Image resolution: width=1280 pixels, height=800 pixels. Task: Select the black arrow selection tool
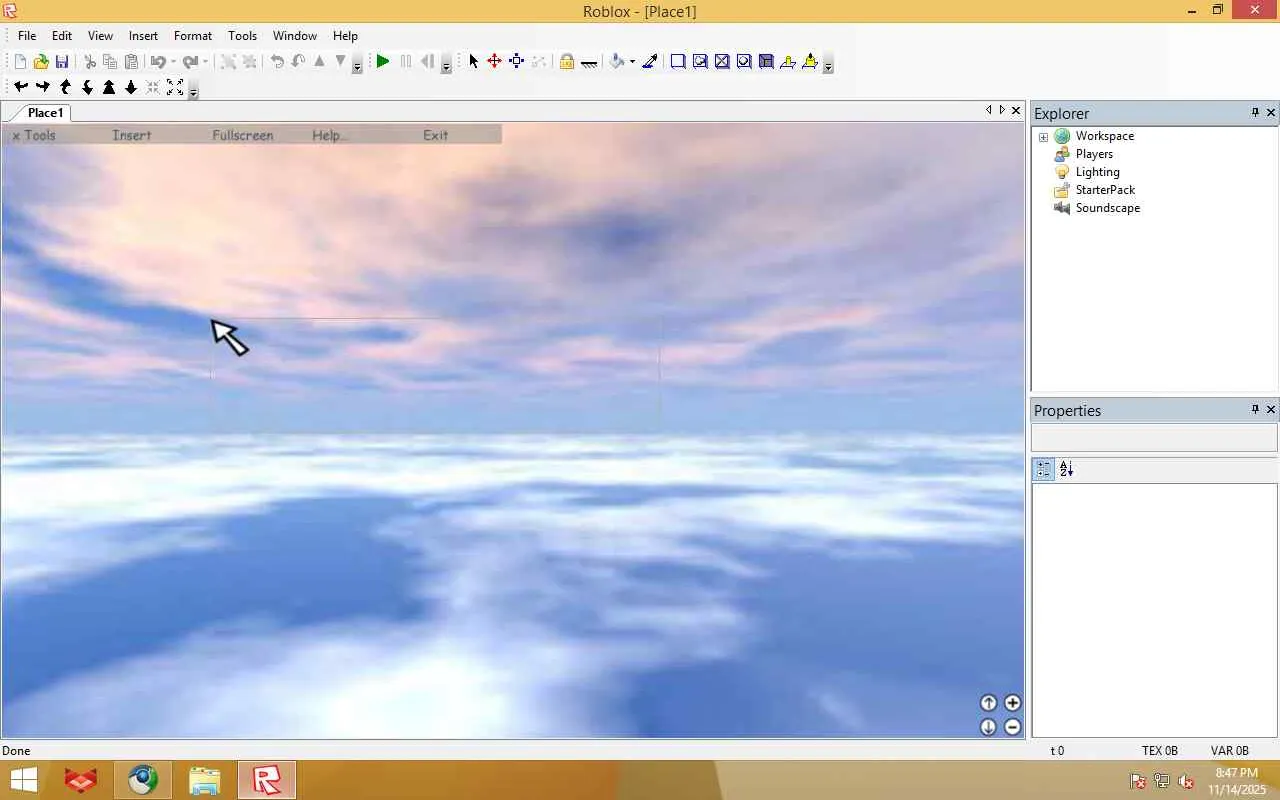tap(474, 62)
